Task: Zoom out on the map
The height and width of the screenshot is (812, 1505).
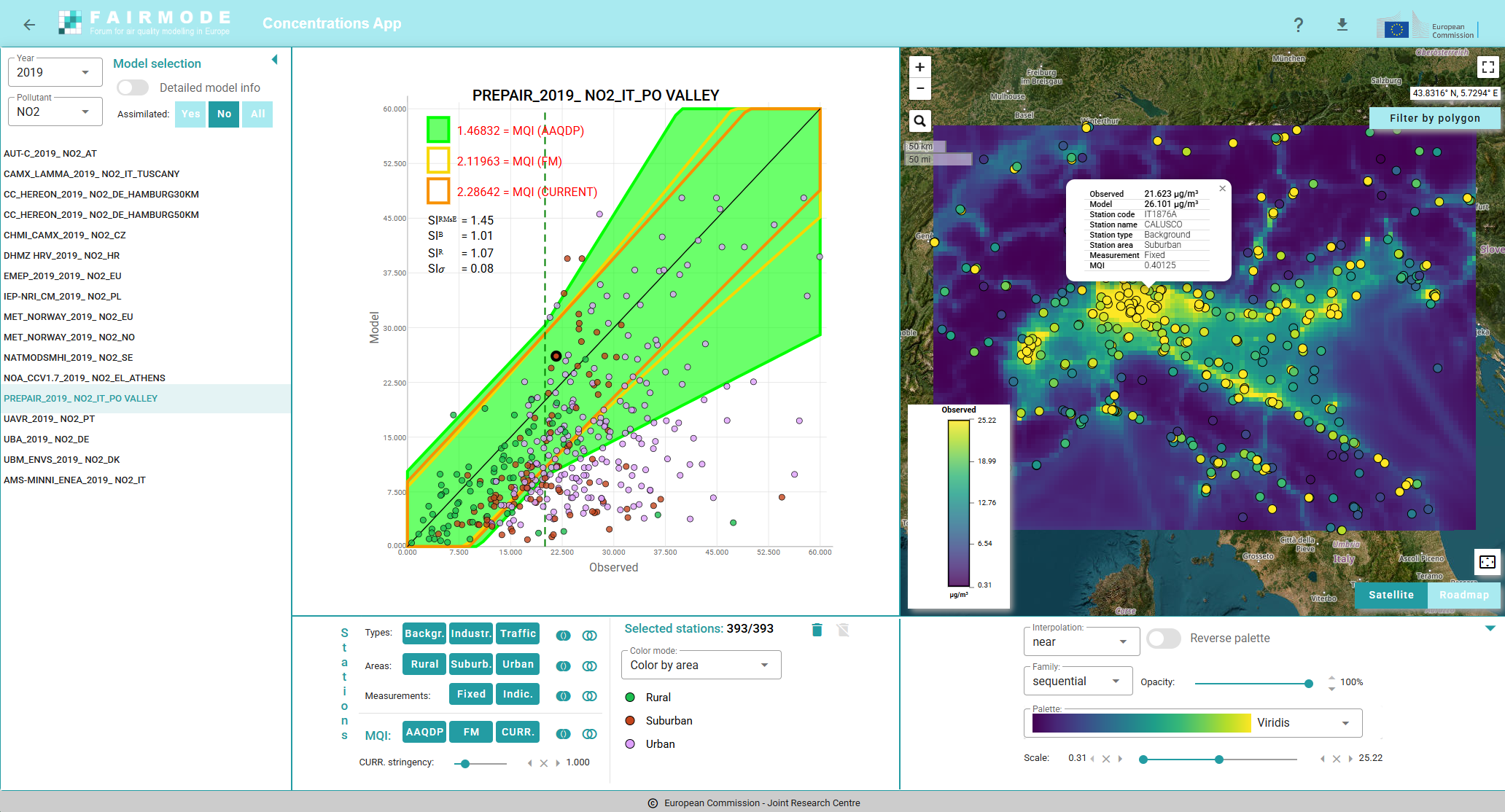Action: click(920, 88)
